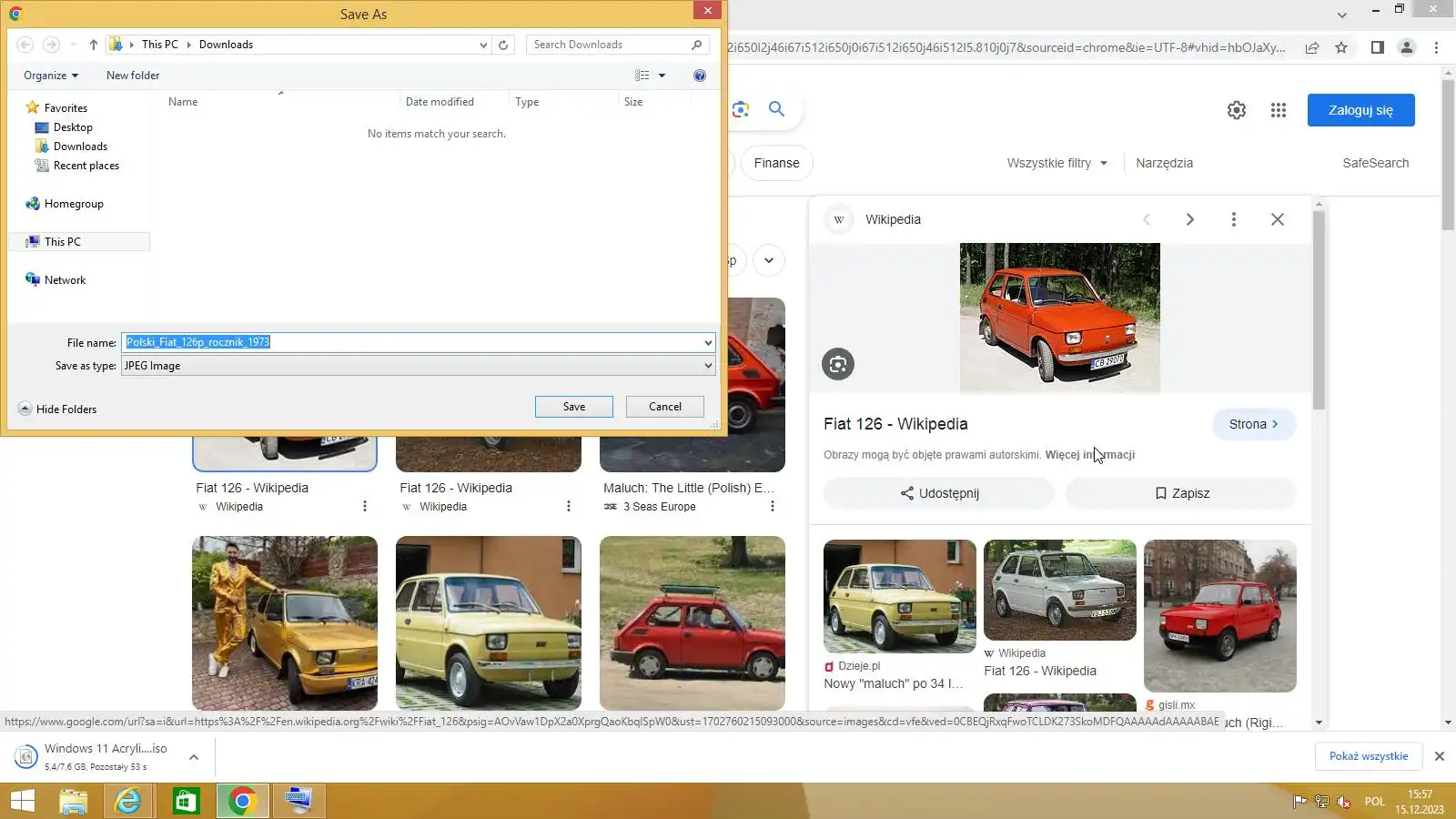This screenshot has width=1456, height=819.
Task: Bookmark this page with the star icon
Action: click(x=1341, y=47)
